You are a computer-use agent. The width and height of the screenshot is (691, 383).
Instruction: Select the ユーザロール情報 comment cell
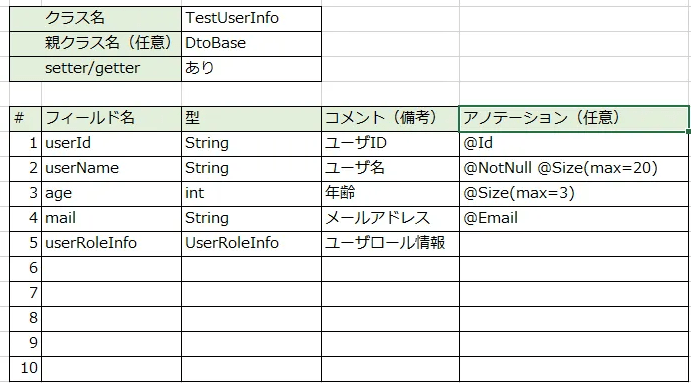tap(390, 244)
